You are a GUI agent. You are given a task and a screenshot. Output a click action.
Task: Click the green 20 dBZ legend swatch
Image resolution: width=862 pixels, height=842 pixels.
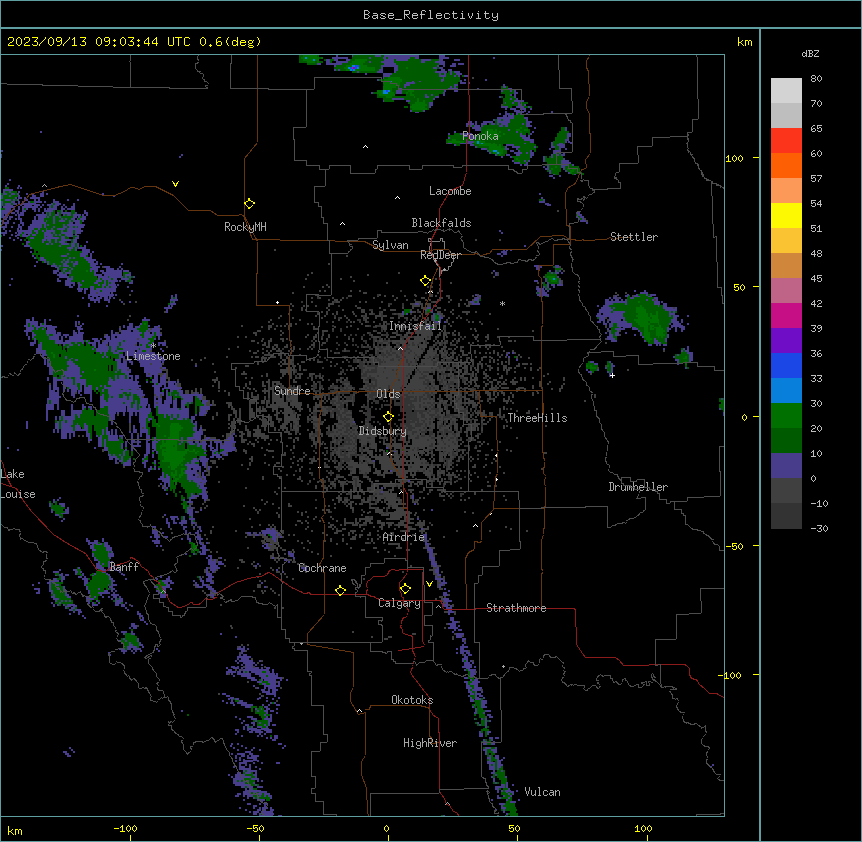[x=786, y=416]
